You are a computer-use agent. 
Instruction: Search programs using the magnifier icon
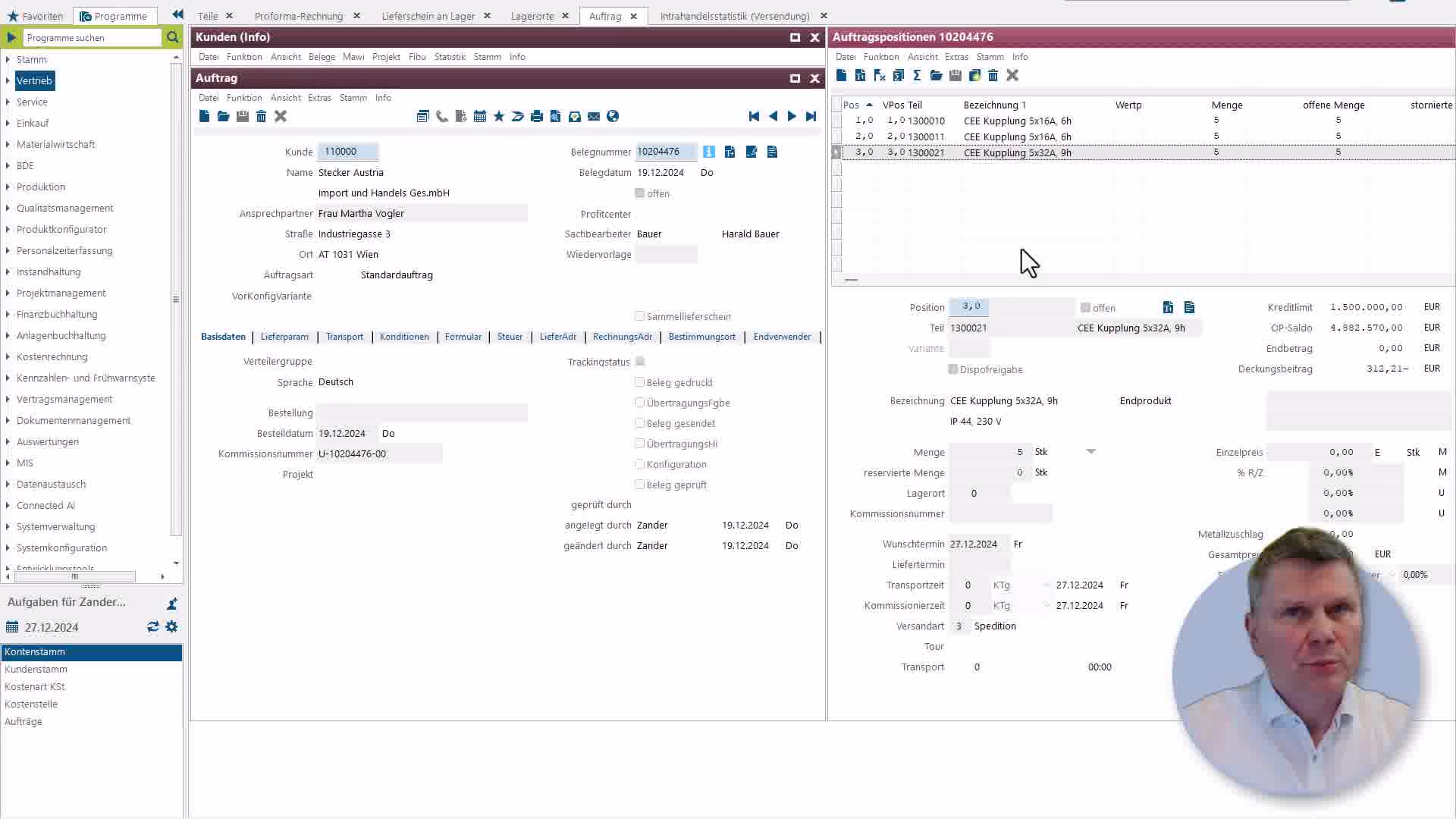tap(173, 37)
